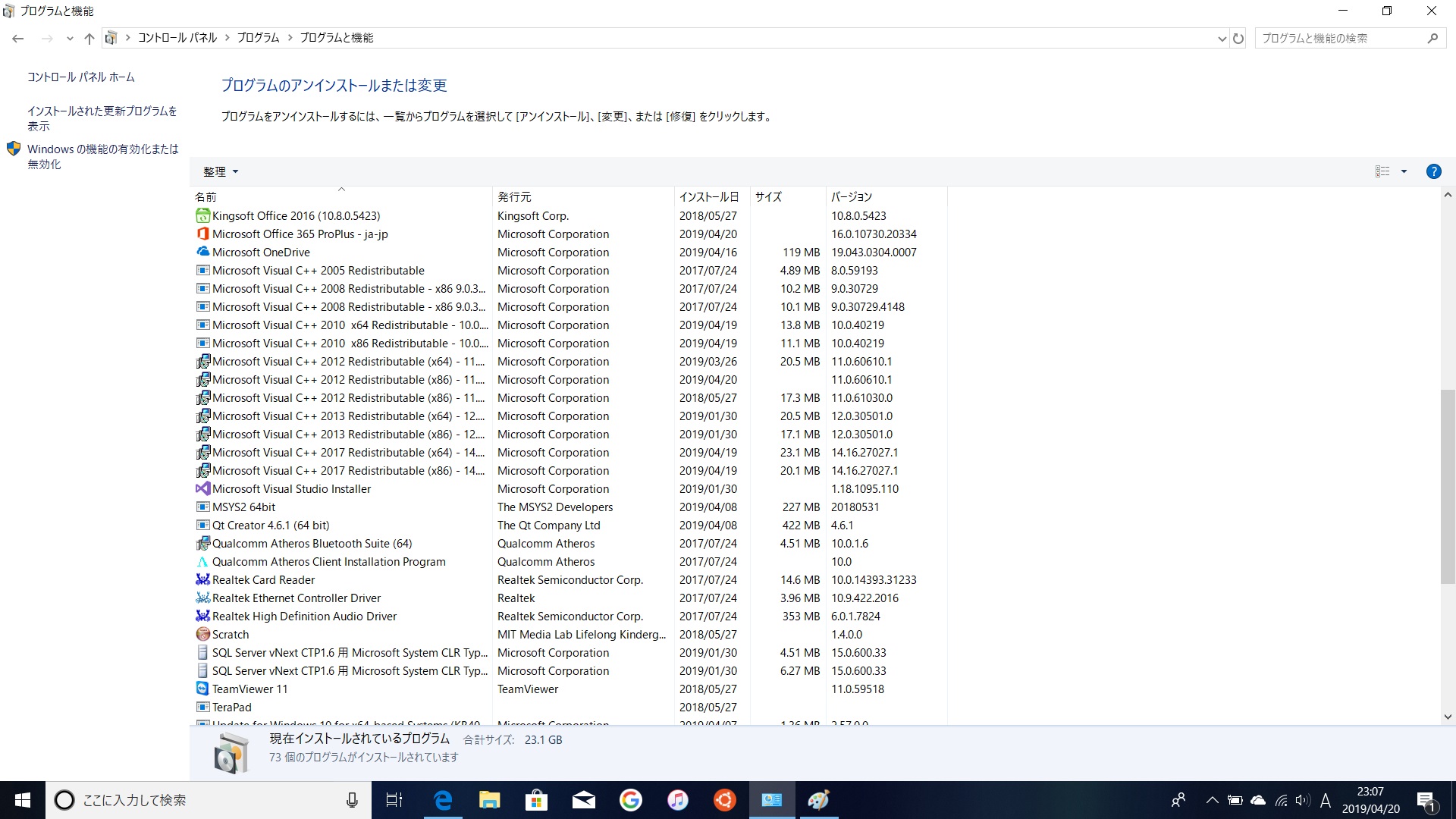Click the help question mark icon
Image resolution: width=1456 pixels, height=819 pixels.
click(1432, 171)
